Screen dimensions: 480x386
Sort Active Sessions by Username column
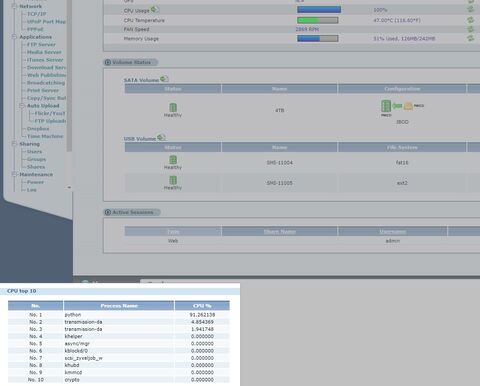click(x=392, y=231)
